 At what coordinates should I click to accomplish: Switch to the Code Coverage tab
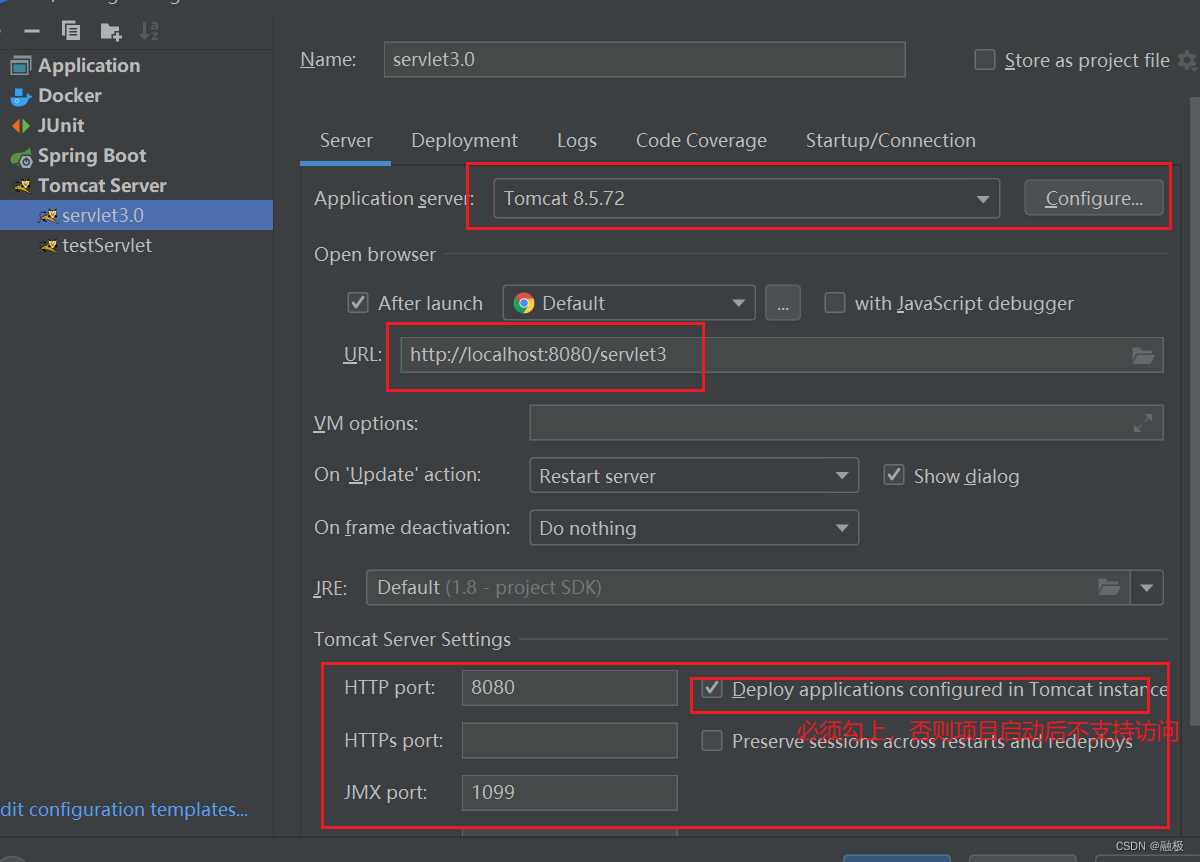pyautogui.click(x=701, y=141)
